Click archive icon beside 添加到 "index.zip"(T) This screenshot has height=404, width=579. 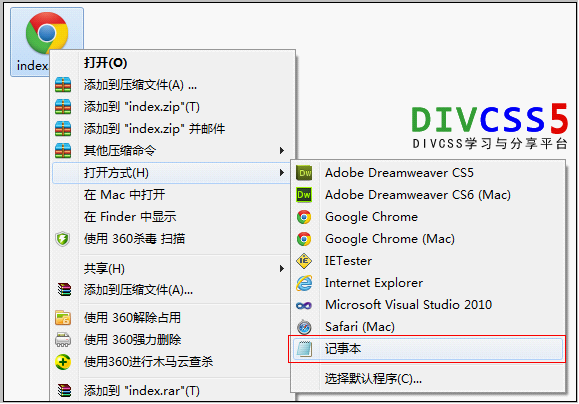[x=63, y=107]
